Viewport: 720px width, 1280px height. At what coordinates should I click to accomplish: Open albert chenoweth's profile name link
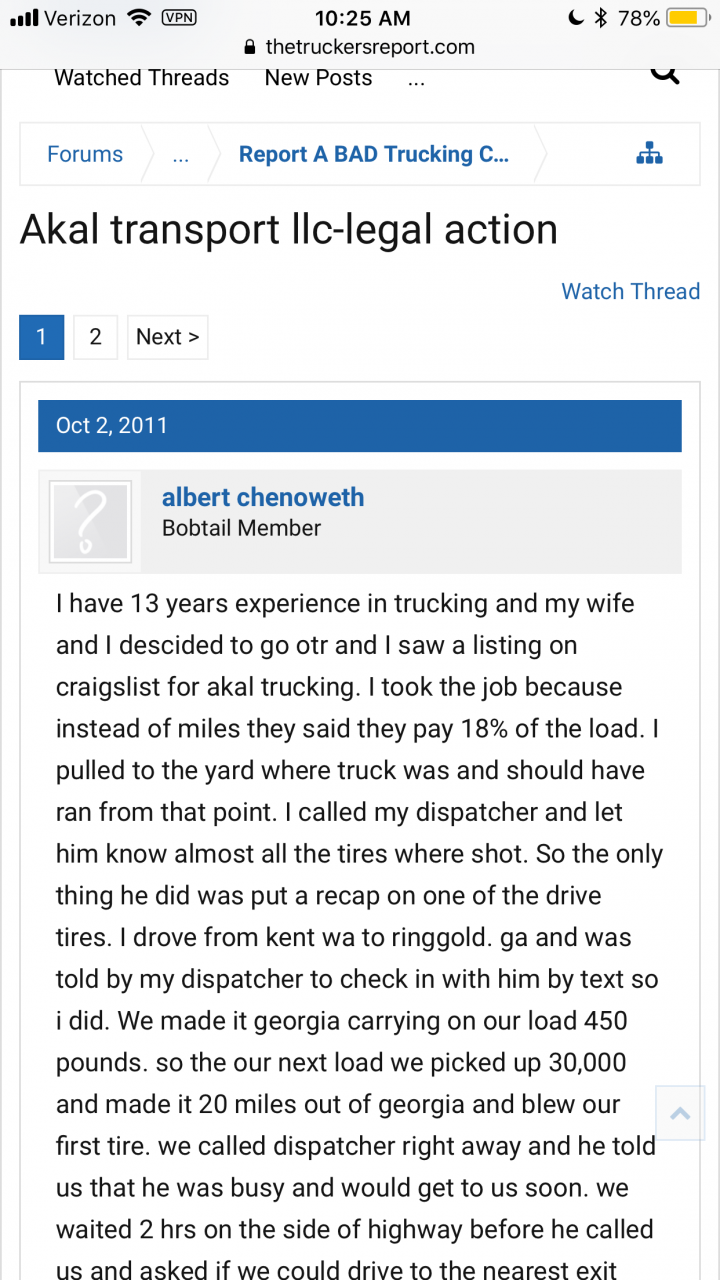263,497
